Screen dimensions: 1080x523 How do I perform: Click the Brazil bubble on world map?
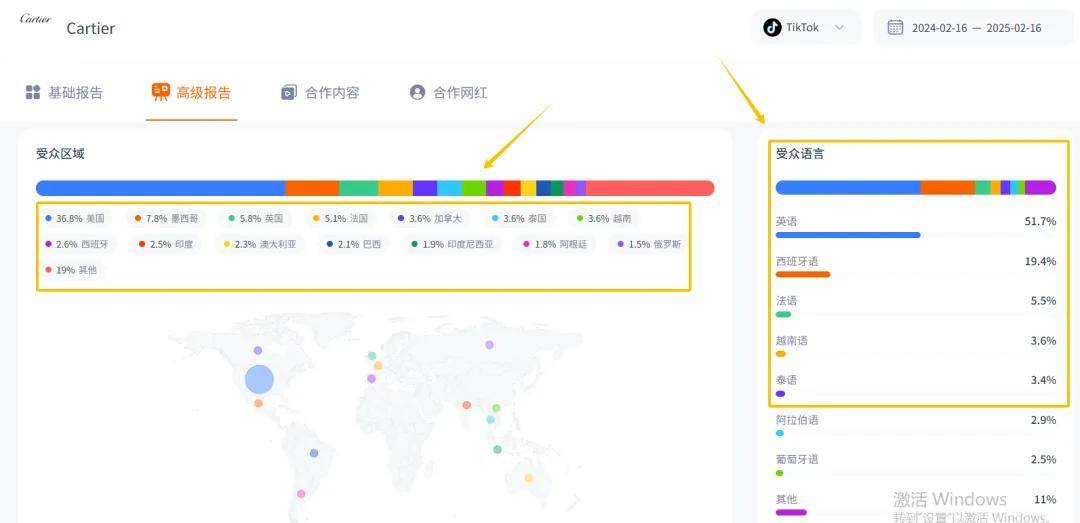[x=314, y=453]
